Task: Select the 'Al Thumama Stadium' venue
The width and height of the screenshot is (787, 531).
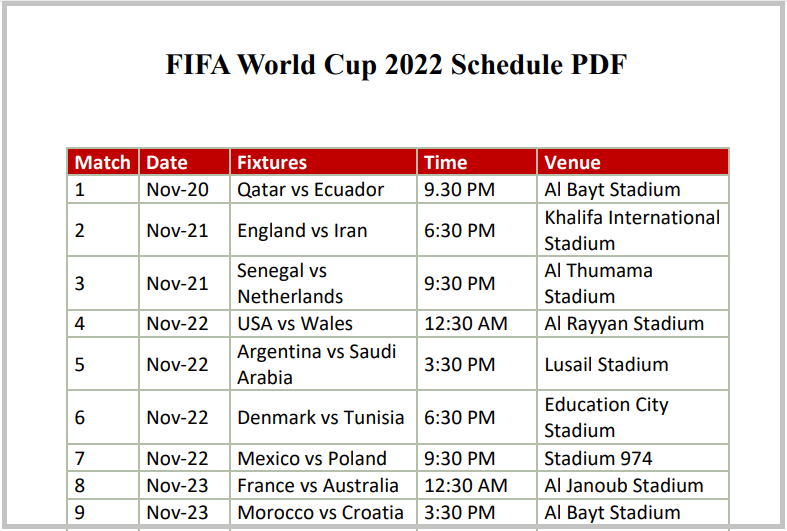Action: pyautogui.click(x=598, y=284)
